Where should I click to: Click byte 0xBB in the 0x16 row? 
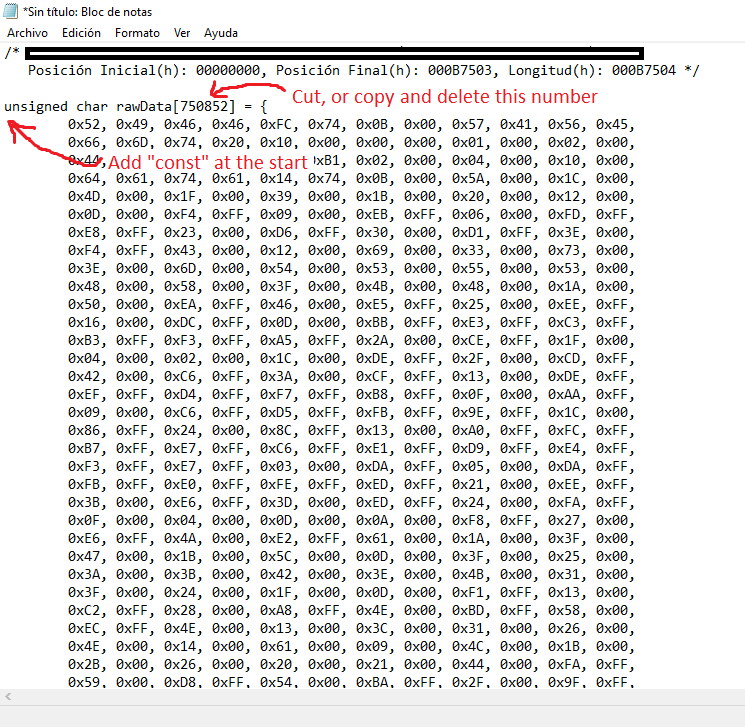click(372, 323)
